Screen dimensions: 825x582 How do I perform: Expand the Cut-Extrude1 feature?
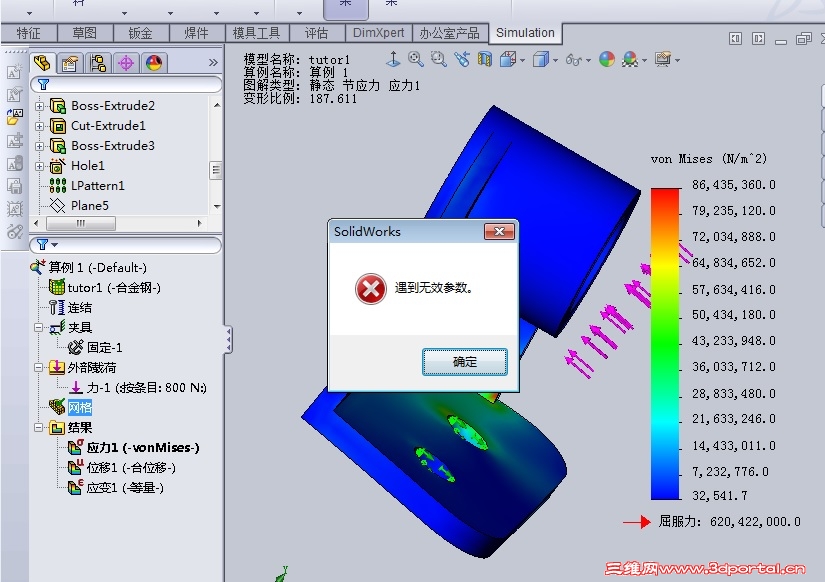pos(39,126)
